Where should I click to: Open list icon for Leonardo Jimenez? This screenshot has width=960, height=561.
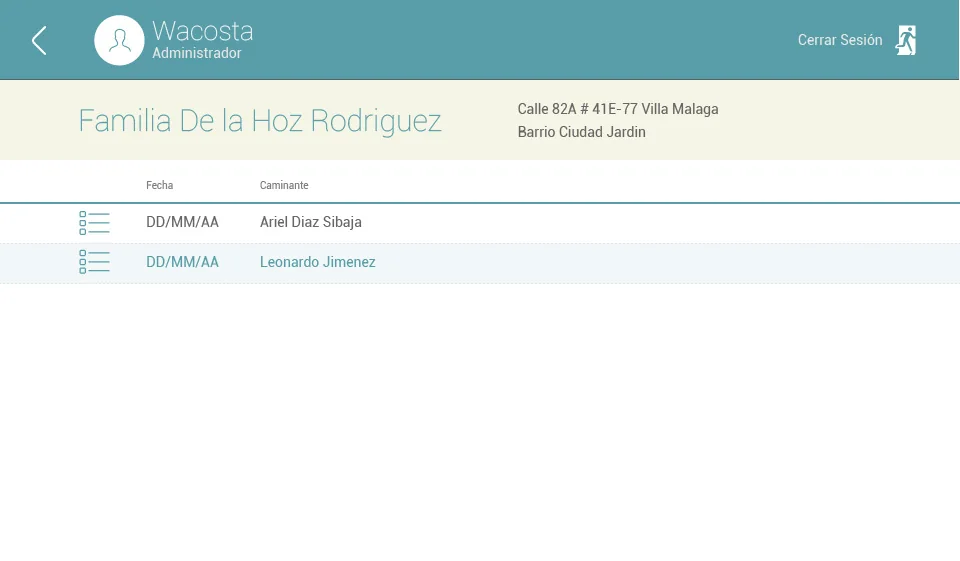point(94,262)
